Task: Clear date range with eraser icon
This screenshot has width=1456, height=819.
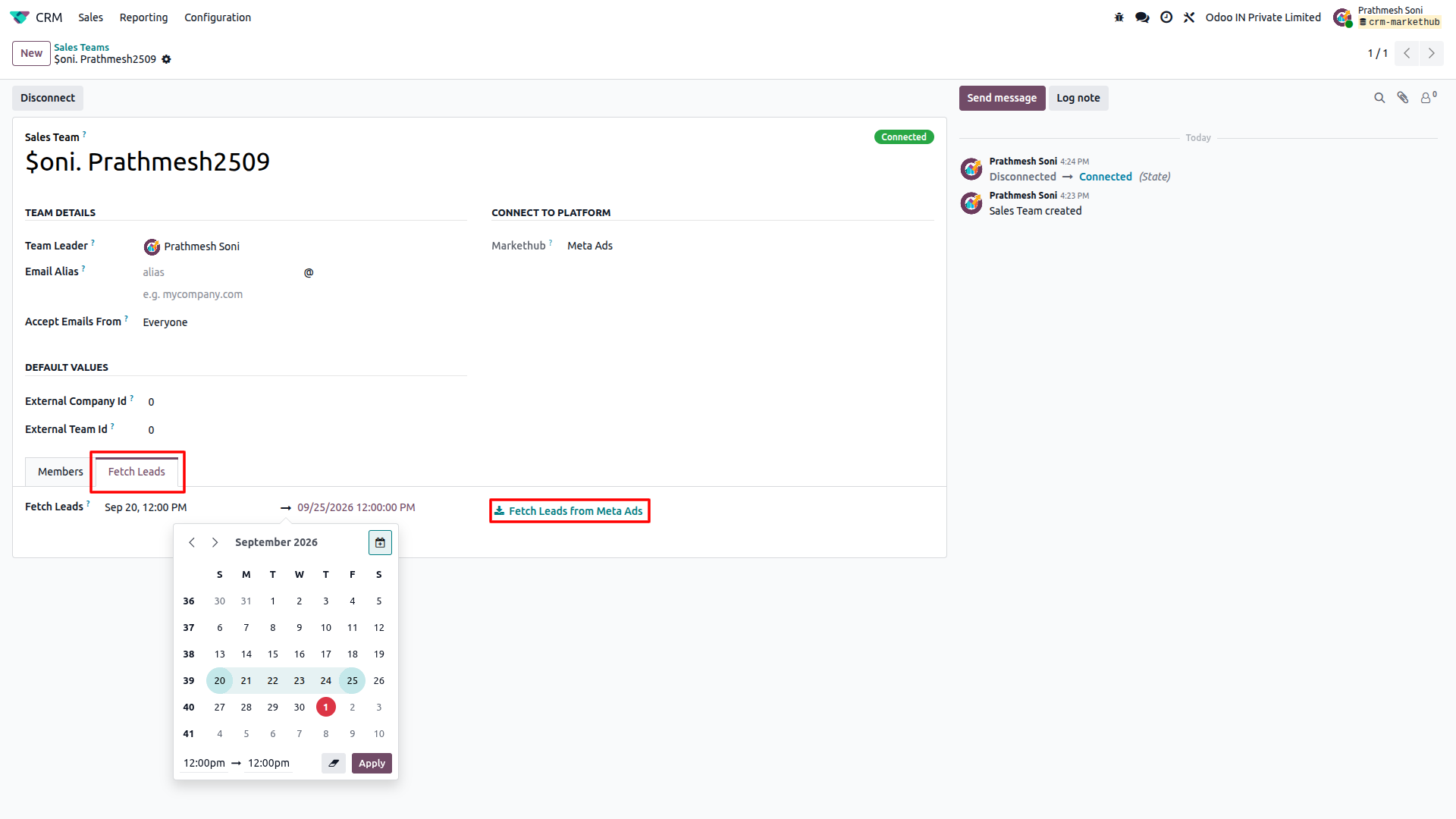Action: pos(334,763)
